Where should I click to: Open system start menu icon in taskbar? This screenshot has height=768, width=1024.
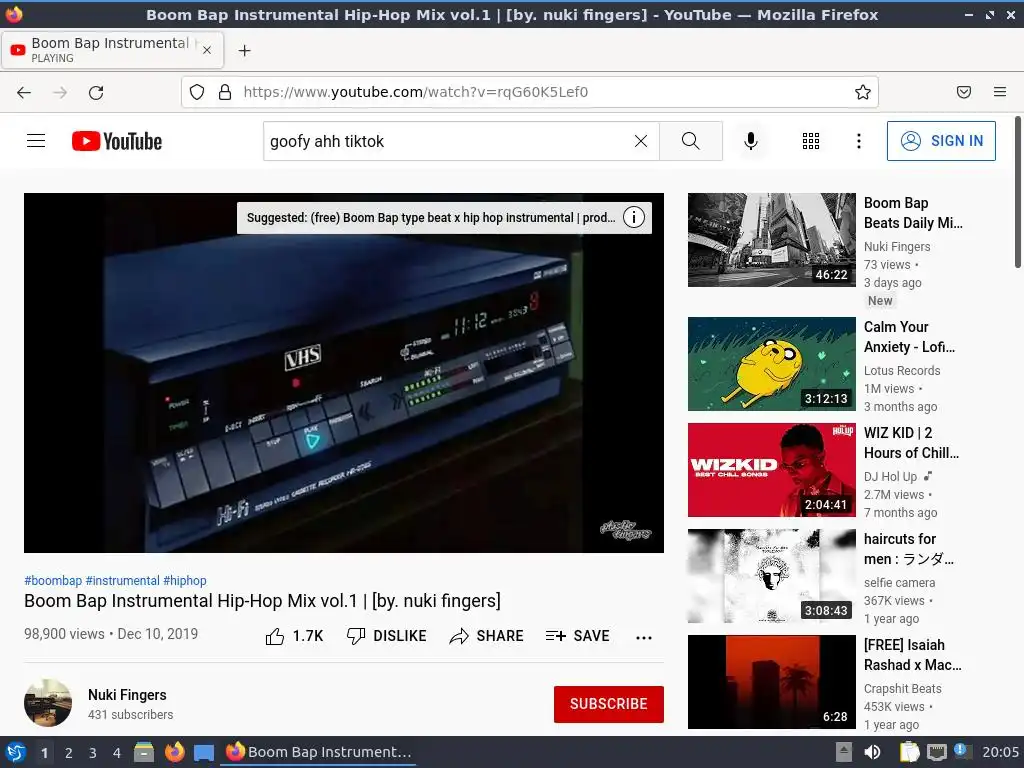[16, 752]
